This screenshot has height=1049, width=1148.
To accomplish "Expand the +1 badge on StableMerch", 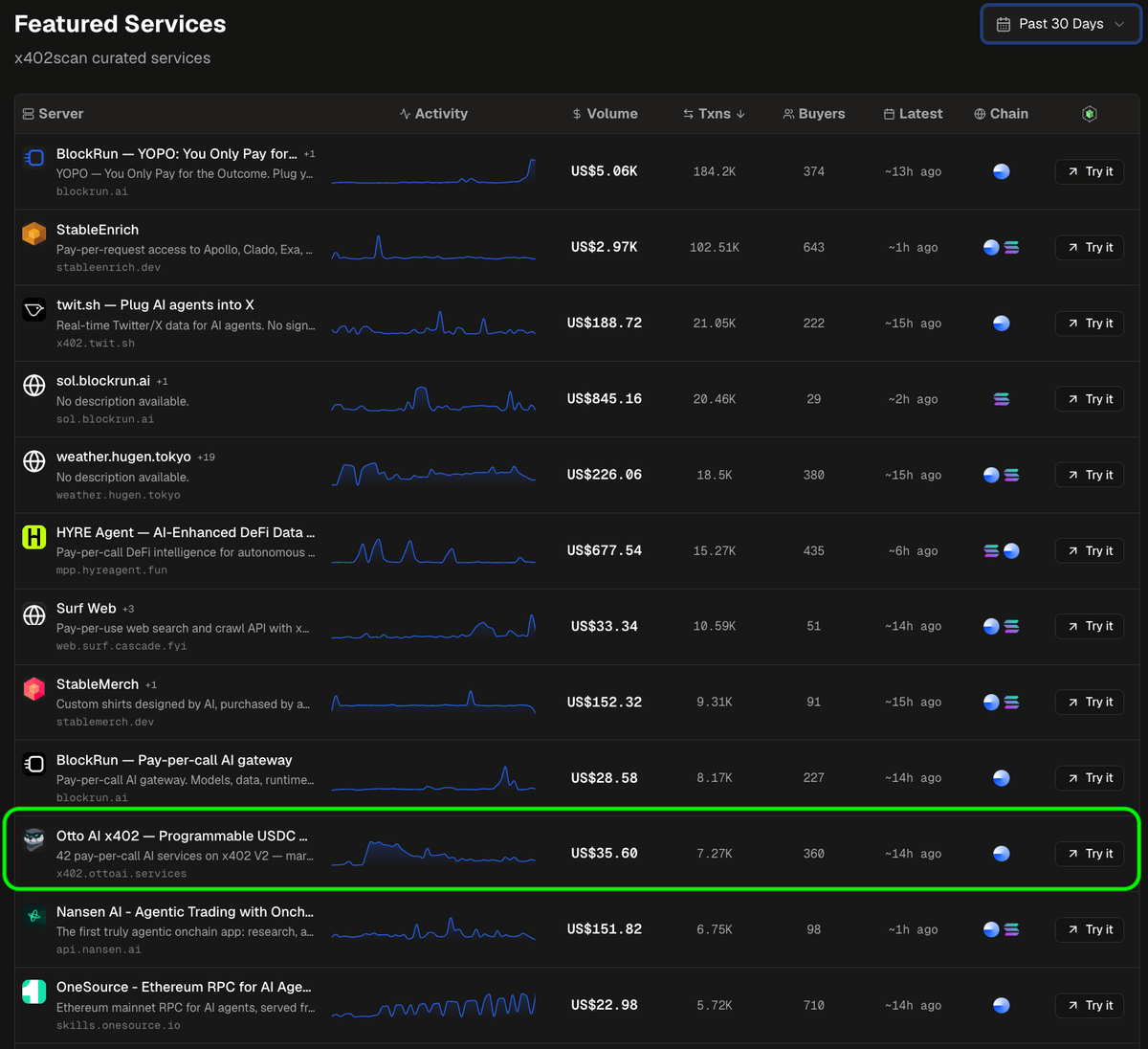I will [151, 685].
